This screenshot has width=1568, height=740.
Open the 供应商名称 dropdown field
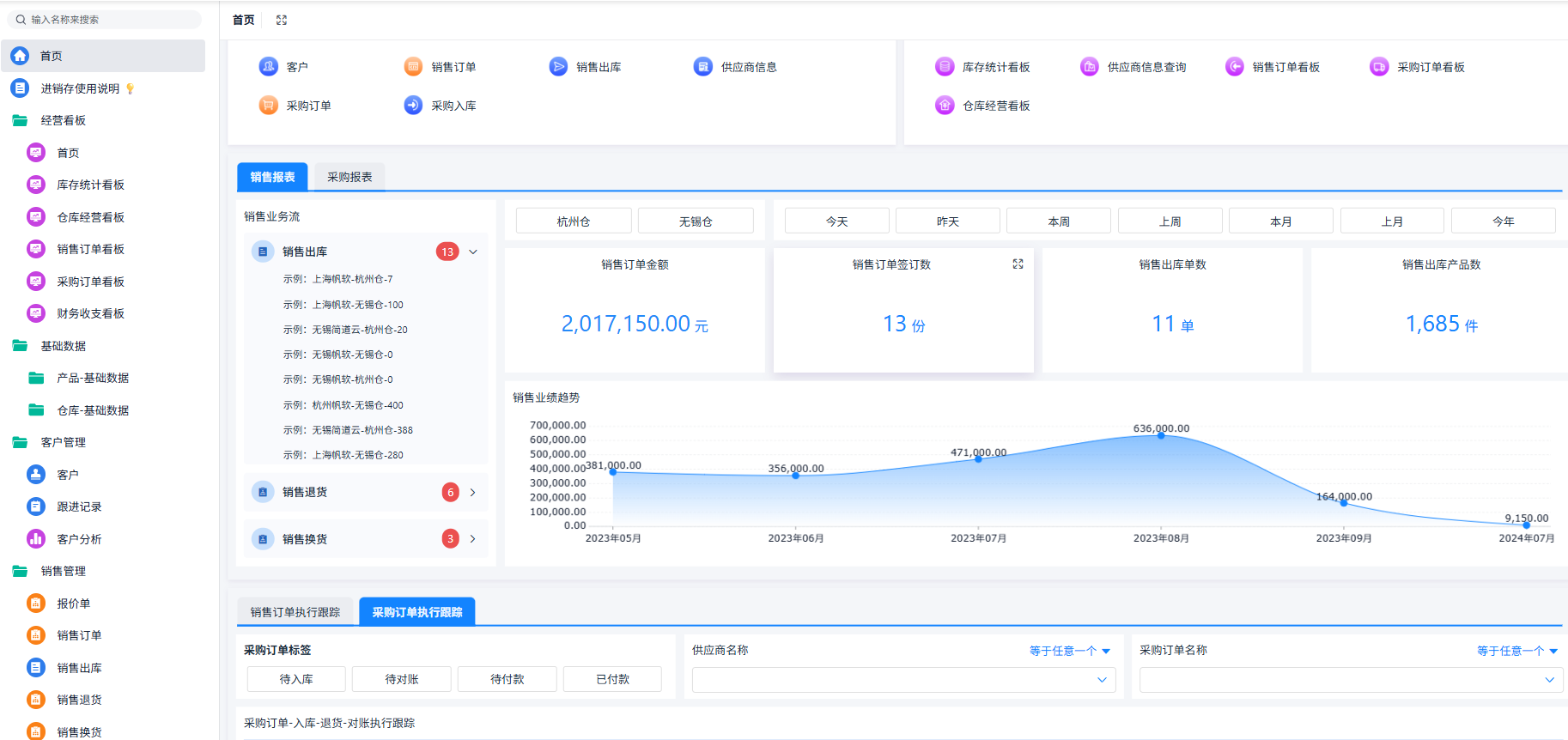pyautogui.click(x=903, y=680)
